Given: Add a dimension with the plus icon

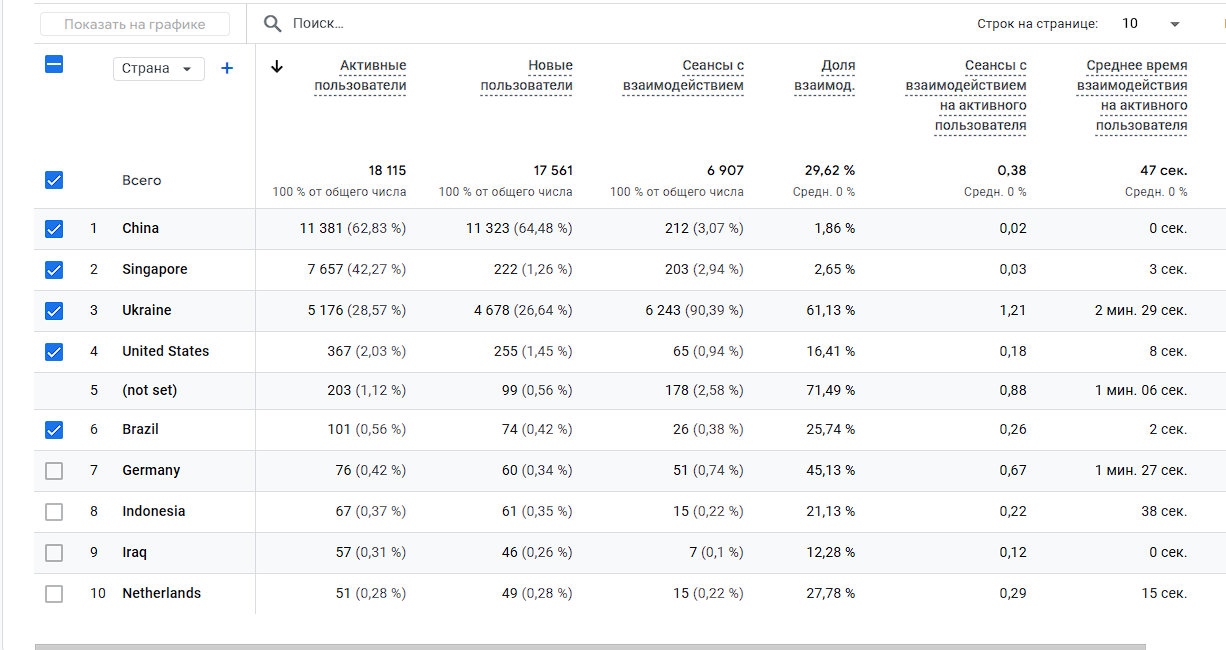Looking at the screenshot, I should pos(227,69).
